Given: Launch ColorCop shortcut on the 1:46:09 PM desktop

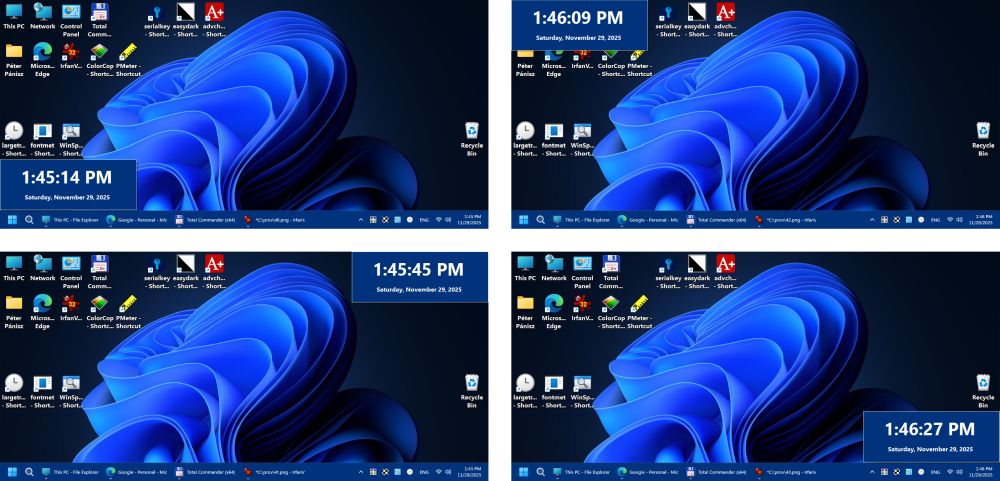Looking at the screenshot, I should pos(611,54).
